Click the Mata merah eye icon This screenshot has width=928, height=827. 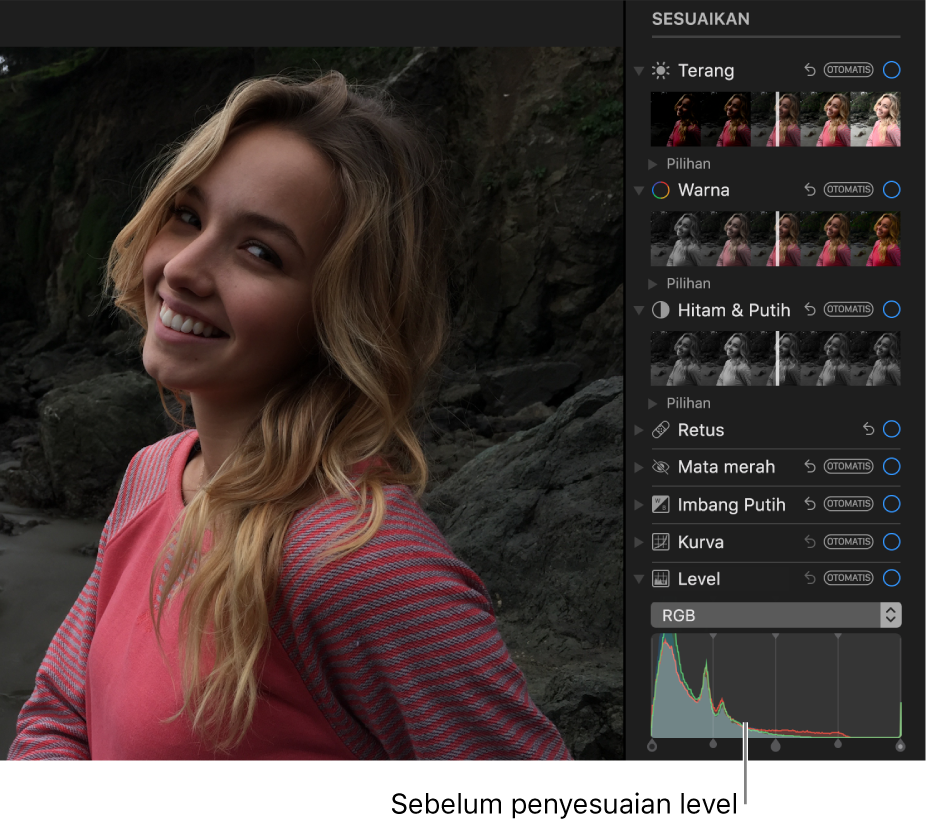pyautogui.click(x=660, y=467)
